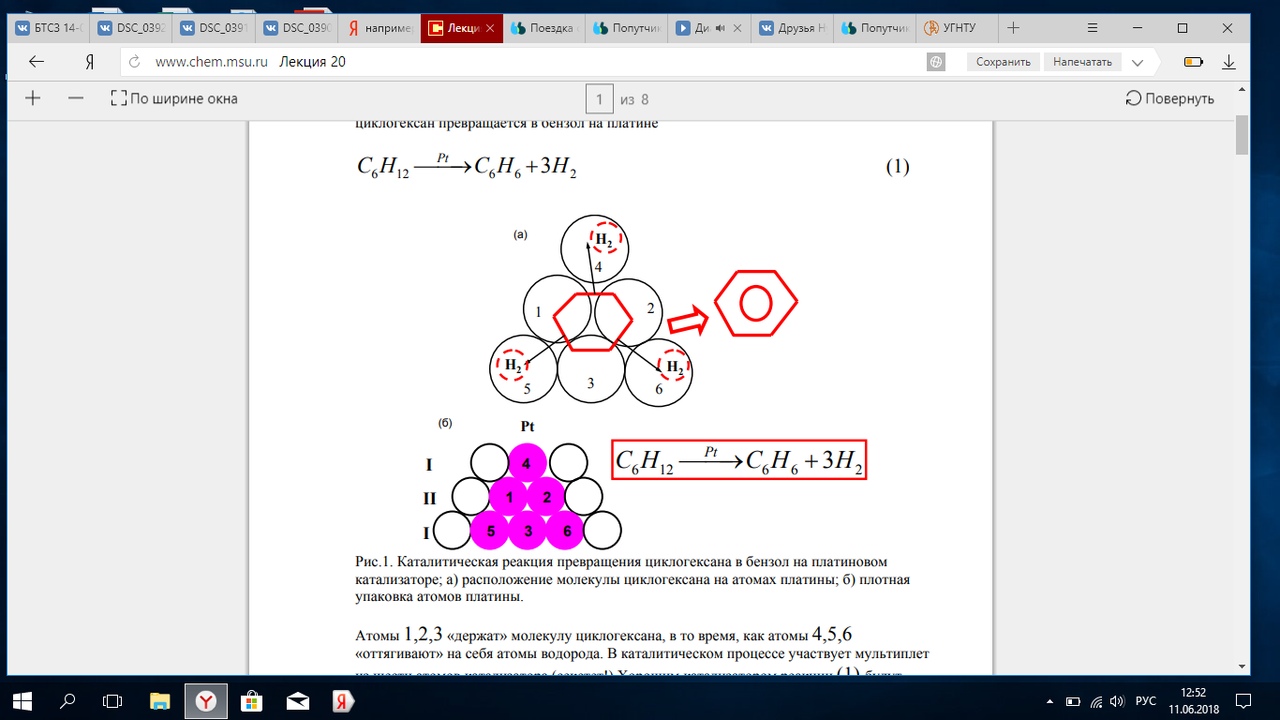The image size is (1280, 720).
Task: Open the РУС language selector
Action: coord(1146,701)
